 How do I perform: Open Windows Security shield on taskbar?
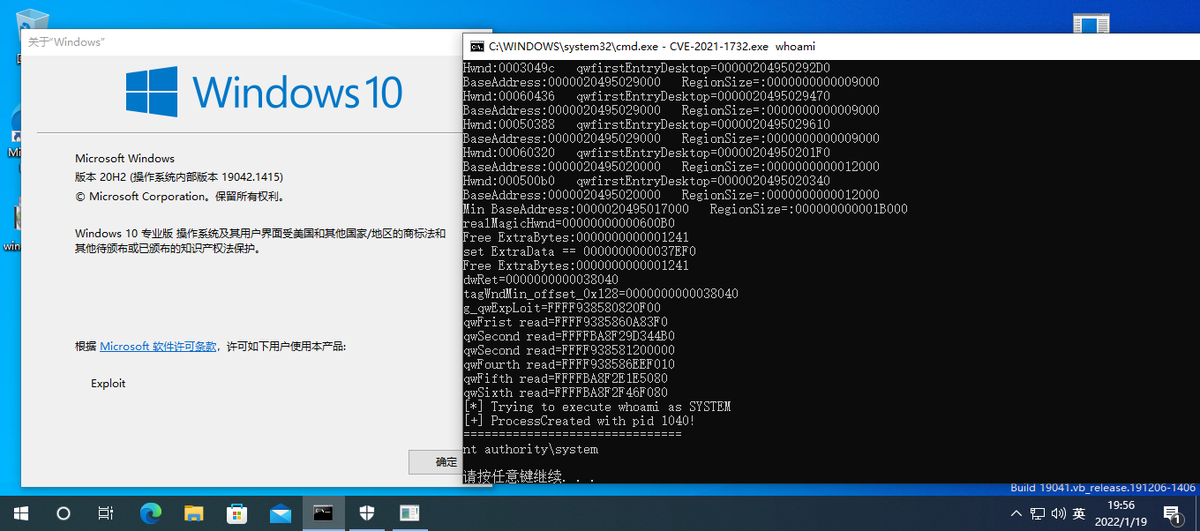pos(366,513)
